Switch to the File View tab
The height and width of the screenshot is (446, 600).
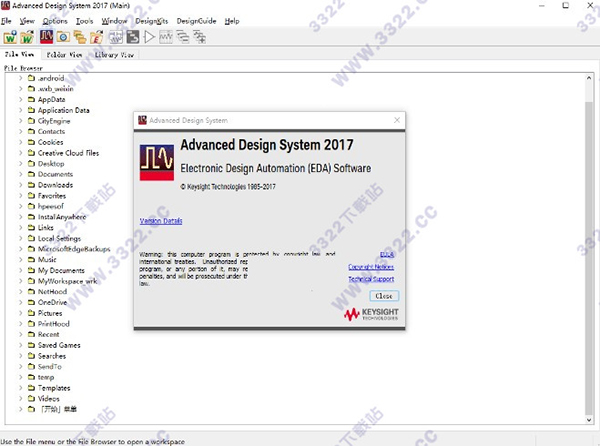click(x=19, y=54)
